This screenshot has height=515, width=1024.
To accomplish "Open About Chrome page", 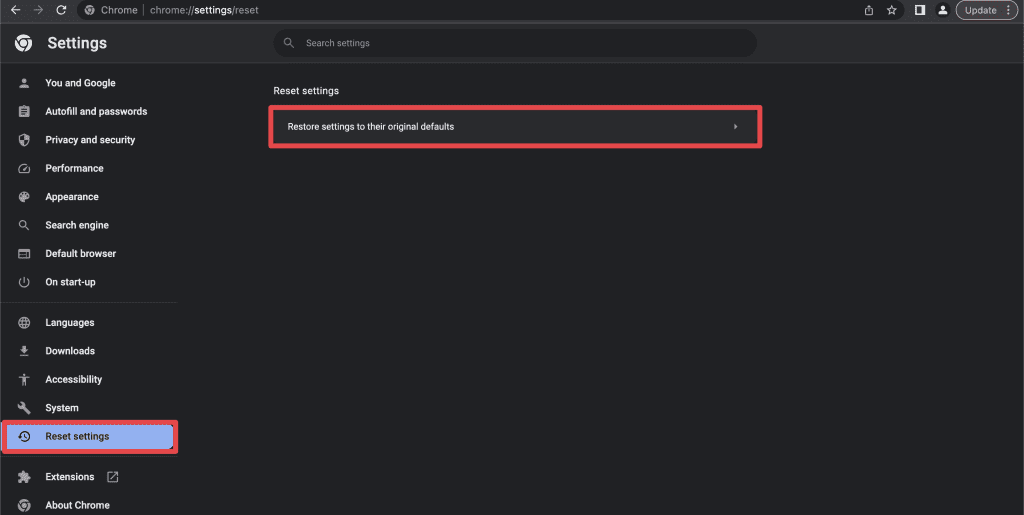I will pos(77,505).
